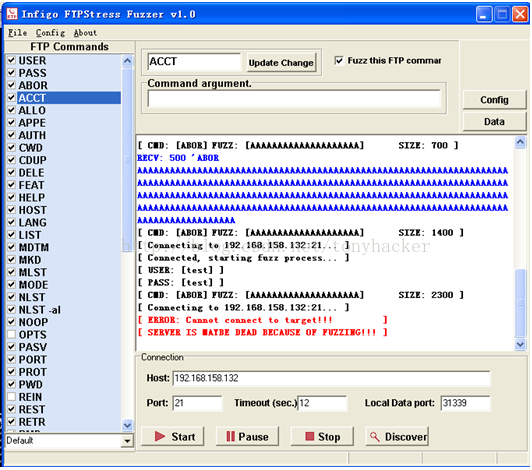532x470 pixels.
Task: Select HOST in the command list
Action: [x=32, y=210]
